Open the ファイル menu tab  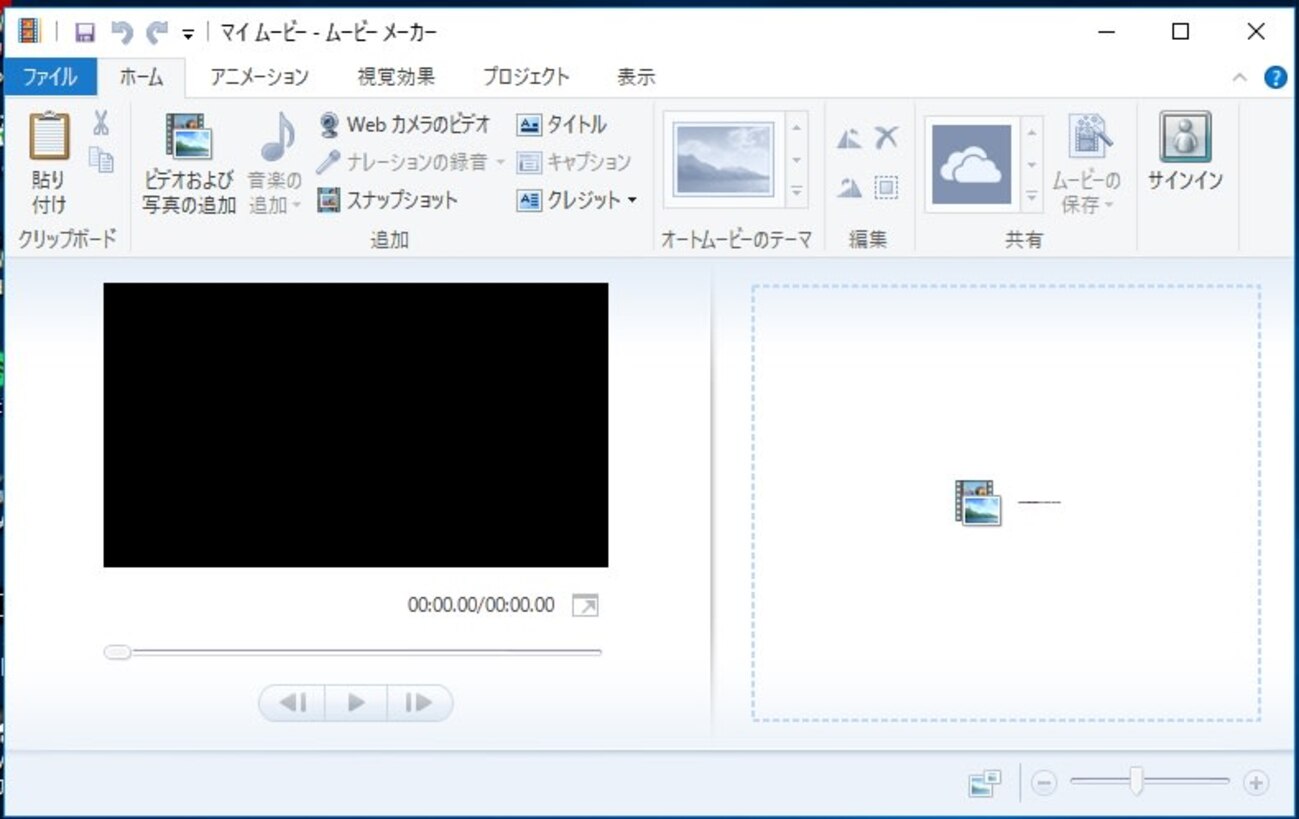tap(50, 77)
